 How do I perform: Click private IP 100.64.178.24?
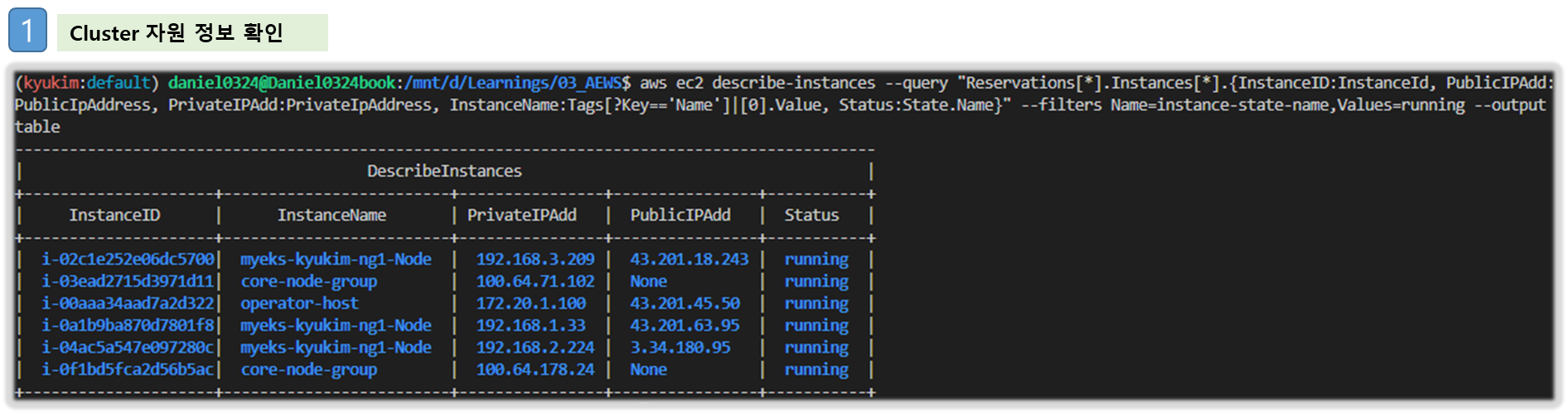(x=535, y=369)
